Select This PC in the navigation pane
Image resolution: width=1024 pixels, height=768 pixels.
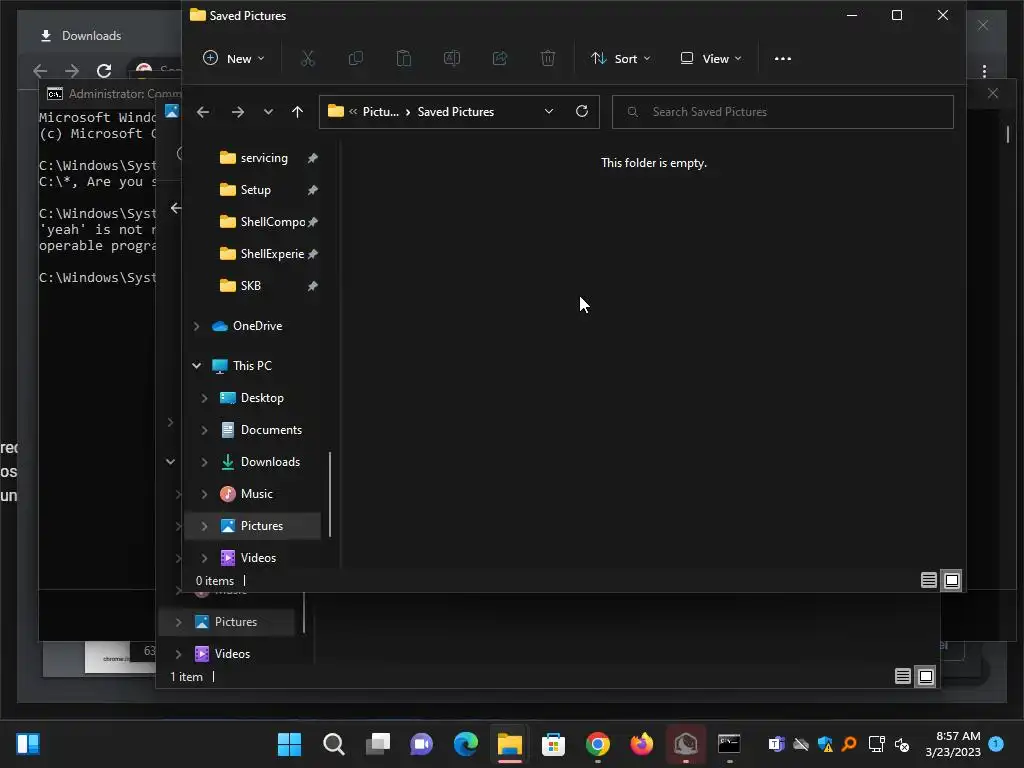252,366
